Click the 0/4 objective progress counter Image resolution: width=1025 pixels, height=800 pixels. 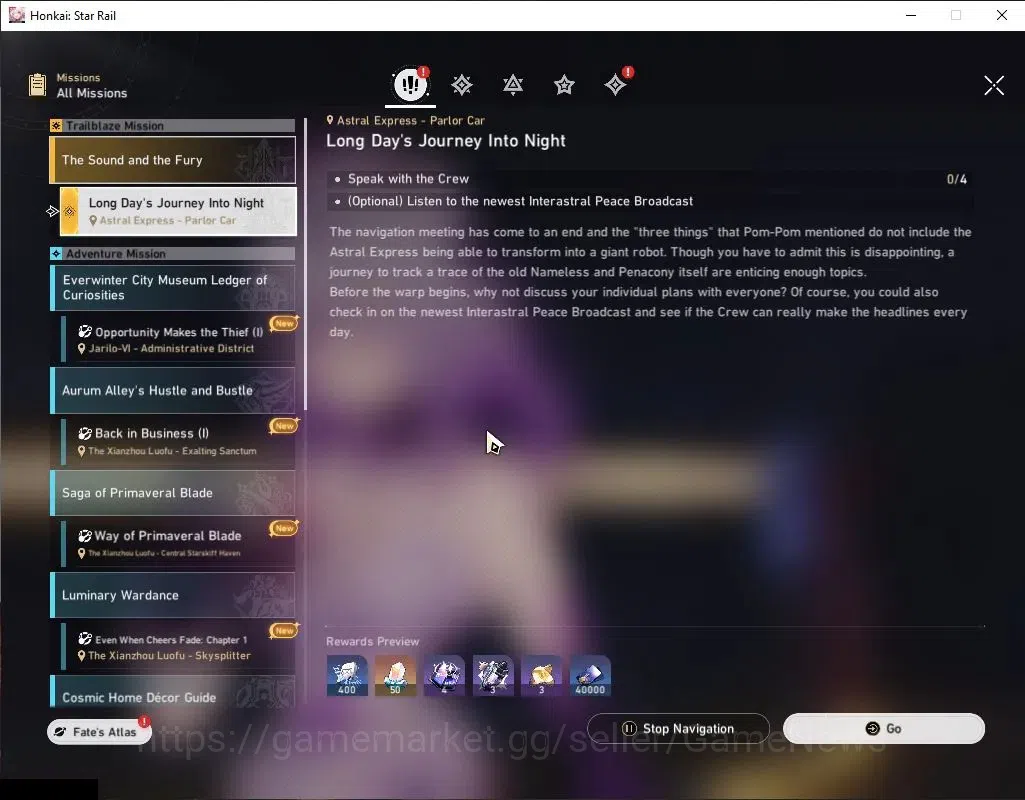pyautogui.click(x=956, y=179)
